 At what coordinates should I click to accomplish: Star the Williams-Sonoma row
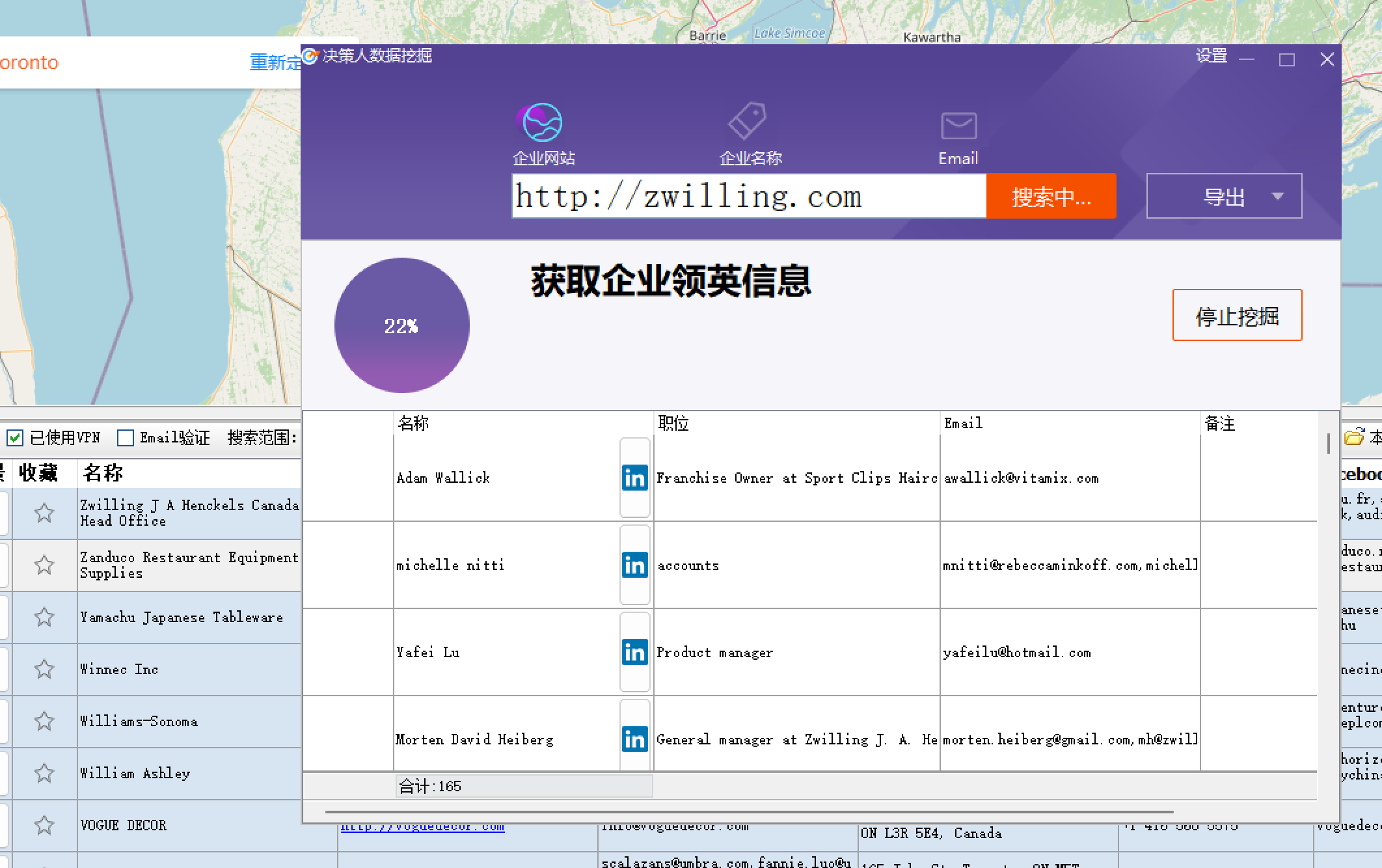(44, 722)
